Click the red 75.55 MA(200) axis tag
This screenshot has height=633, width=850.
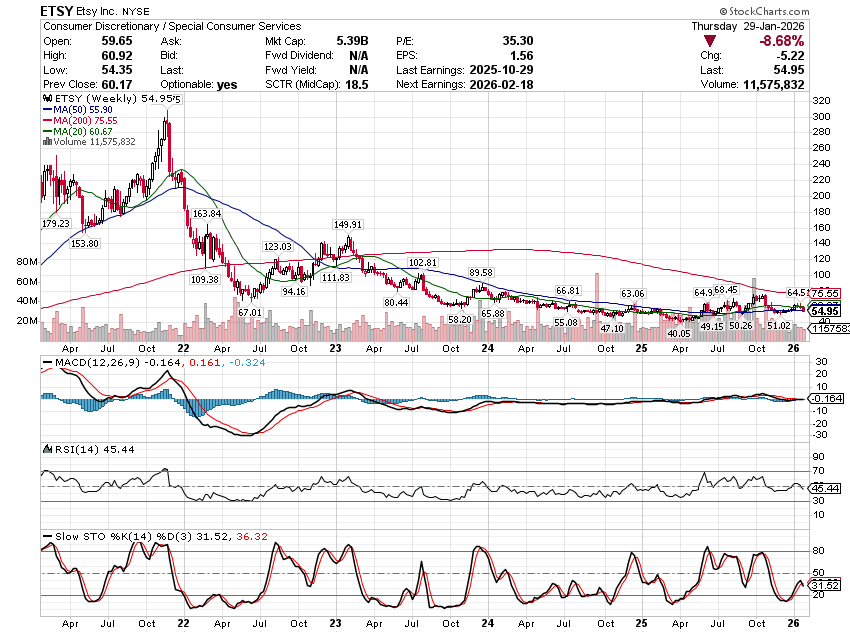click(824, 294)
